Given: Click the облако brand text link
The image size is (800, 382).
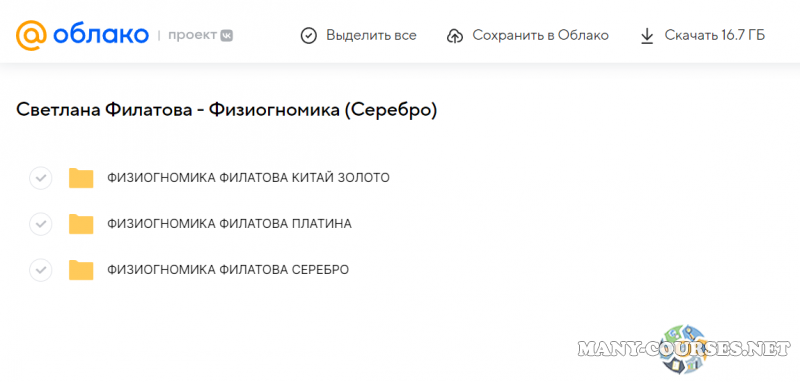Looking at the screenshot, I should pos(101,35).
